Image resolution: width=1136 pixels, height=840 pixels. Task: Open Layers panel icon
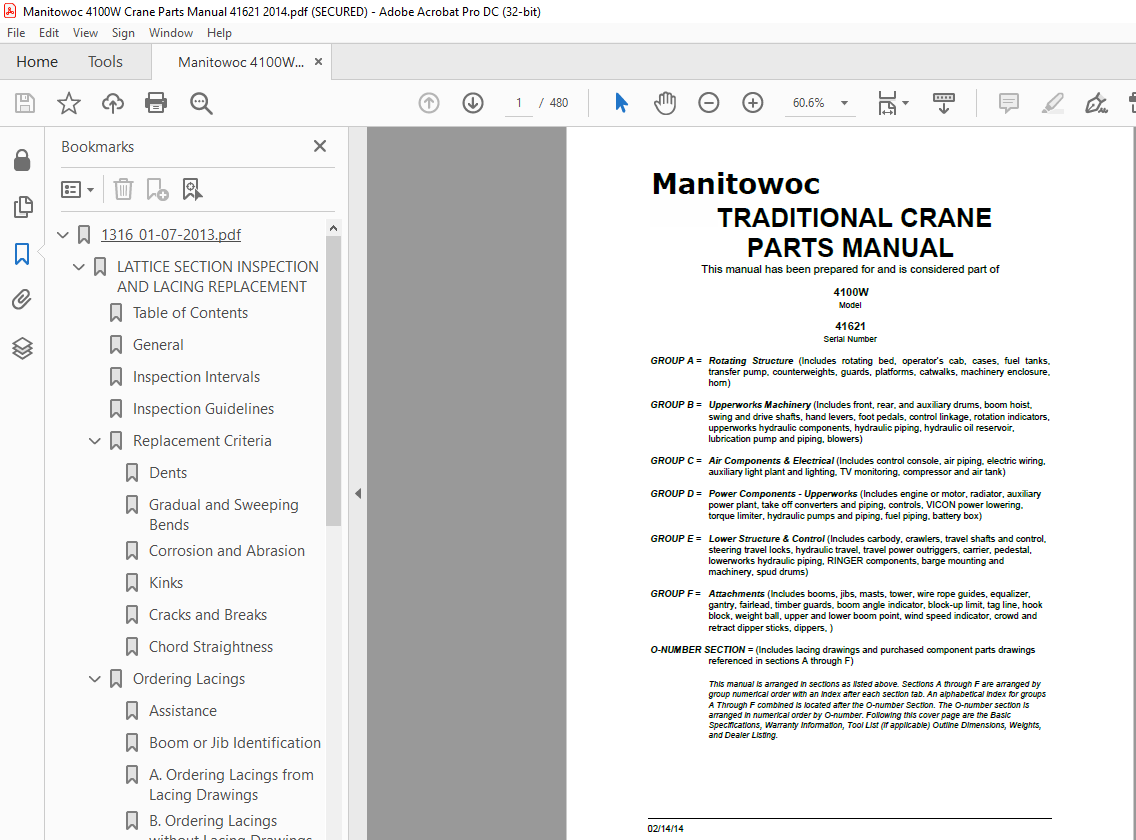coord(22,349)
